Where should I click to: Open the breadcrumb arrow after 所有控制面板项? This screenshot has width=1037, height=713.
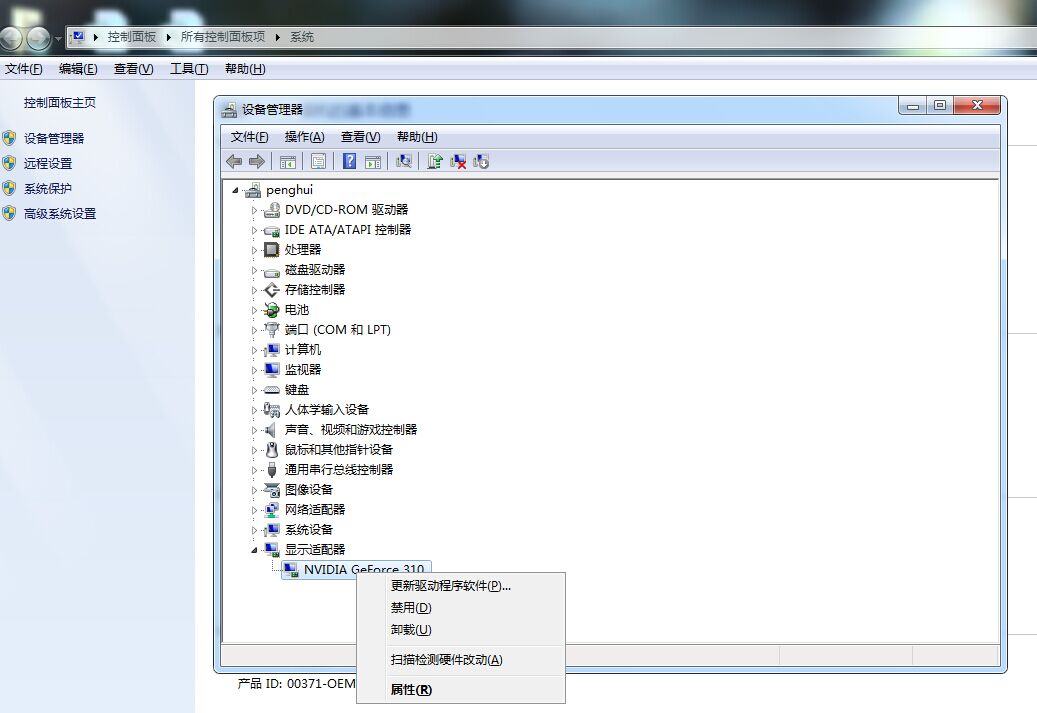277,37
